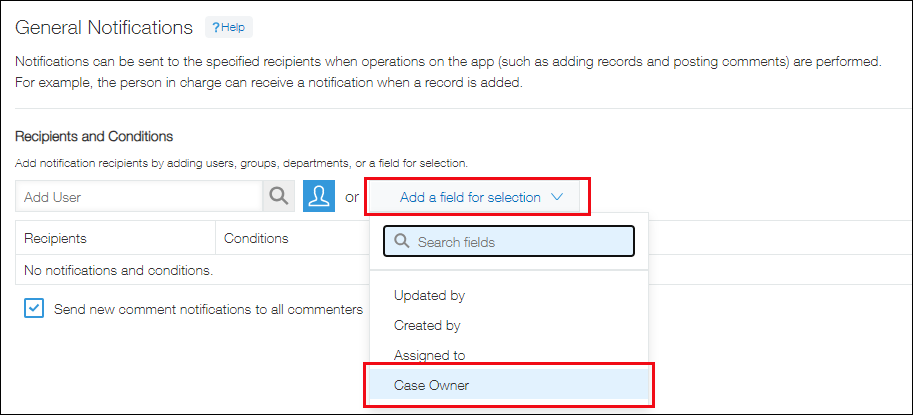Choose Case Owner in the dropdown list
913x415 pixels.
coord(431,385)
